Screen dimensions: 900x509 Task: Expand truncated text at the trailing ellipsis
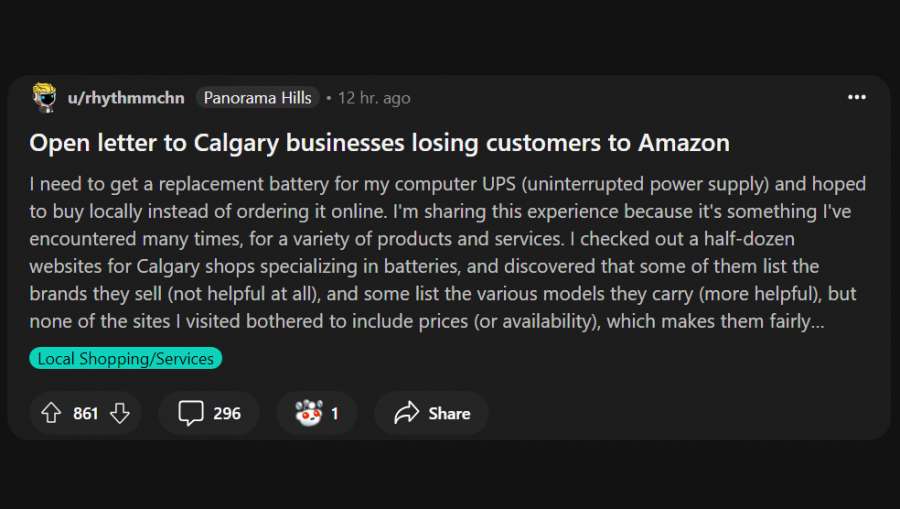818,322
